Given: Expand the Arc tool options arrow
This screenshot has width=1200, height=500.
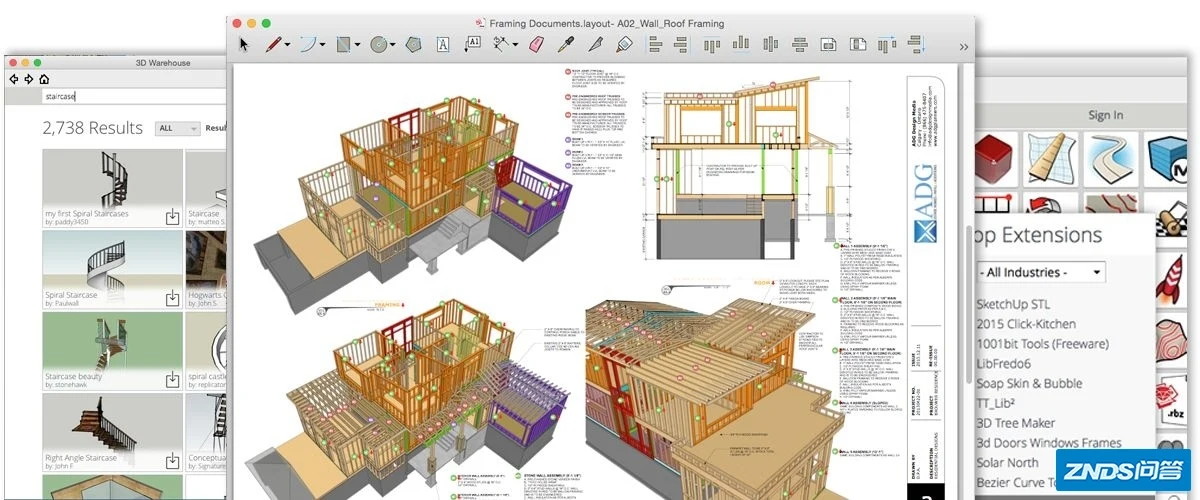Looking at the screenshot, I should click(x=323, y=45).
